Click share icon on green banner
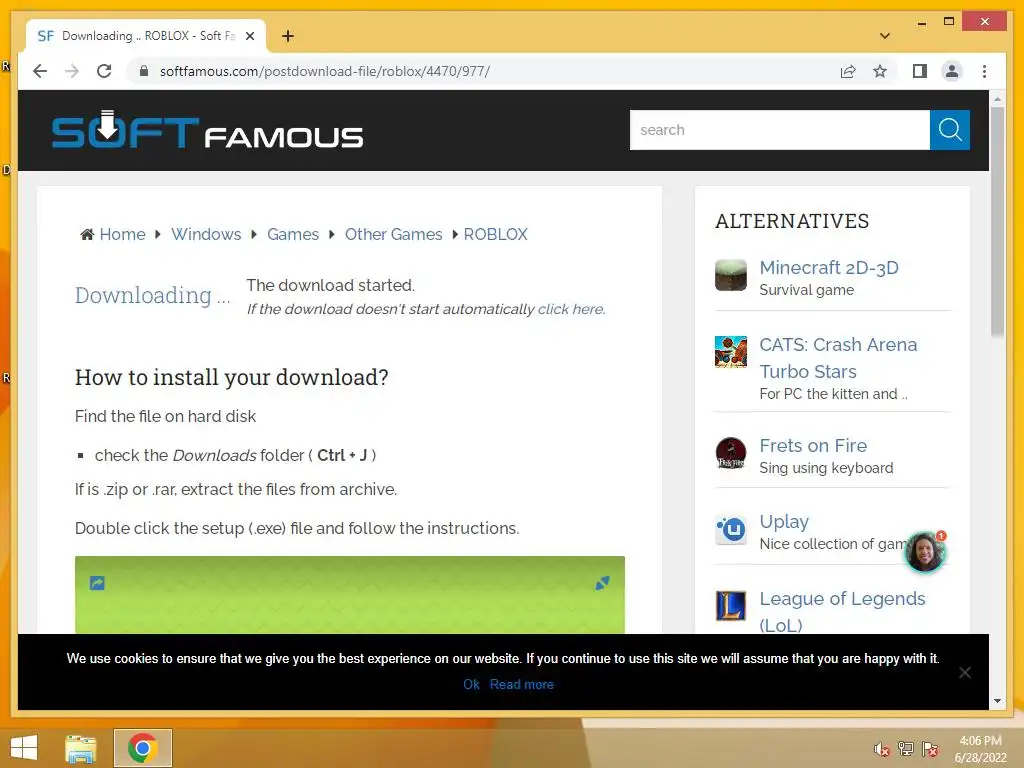This screenshot has width=1024, height=768. click(x=97, y=583)
